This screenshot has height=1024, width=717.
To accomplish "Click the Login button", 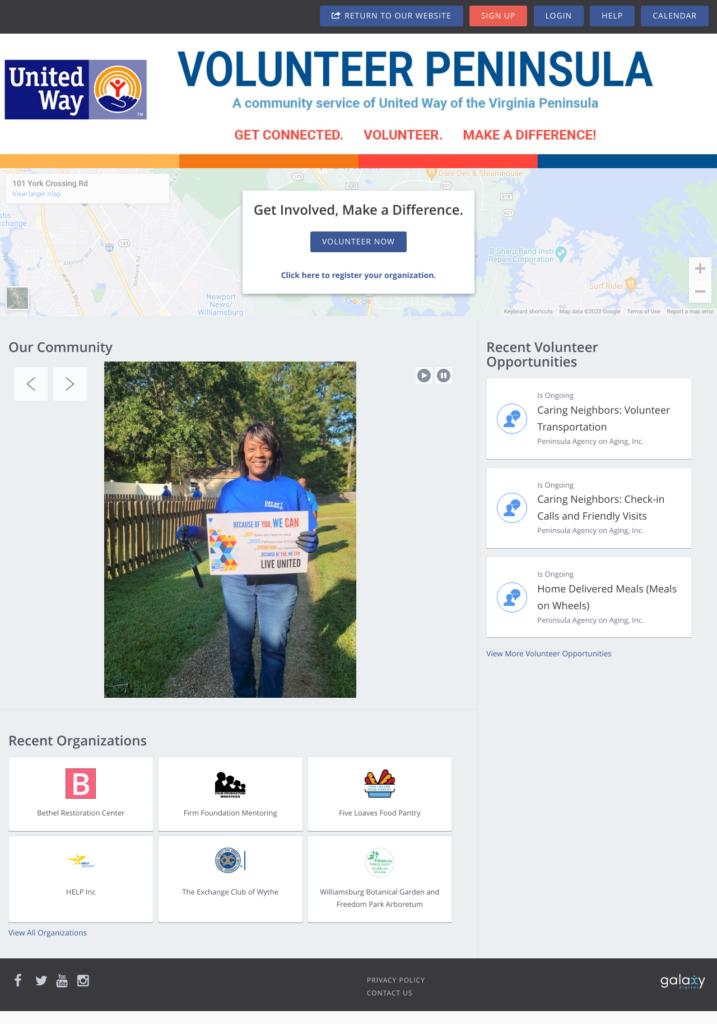I will (558, 16).
